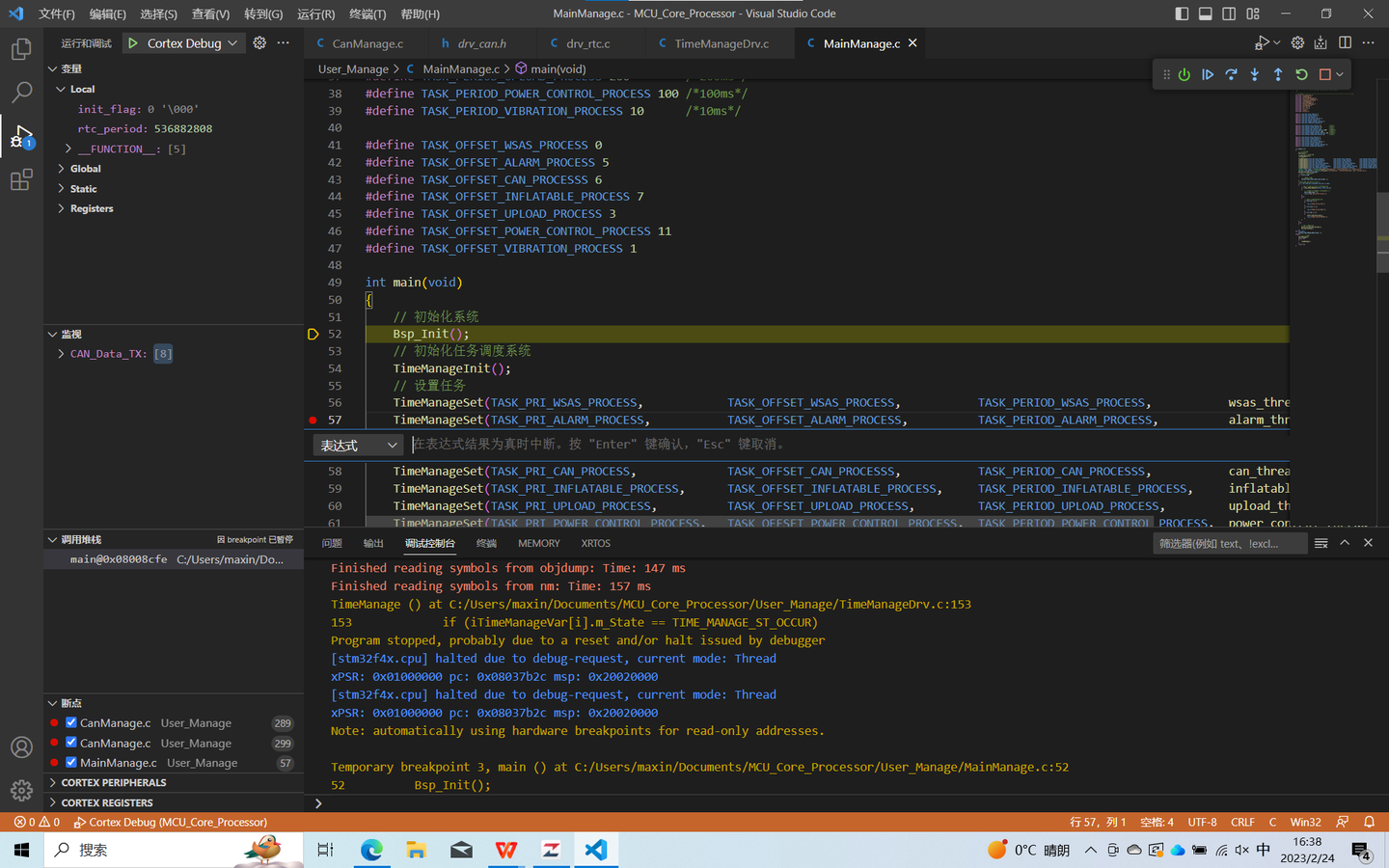Disable the CanManage.c line 299 breakpoint

70,743
